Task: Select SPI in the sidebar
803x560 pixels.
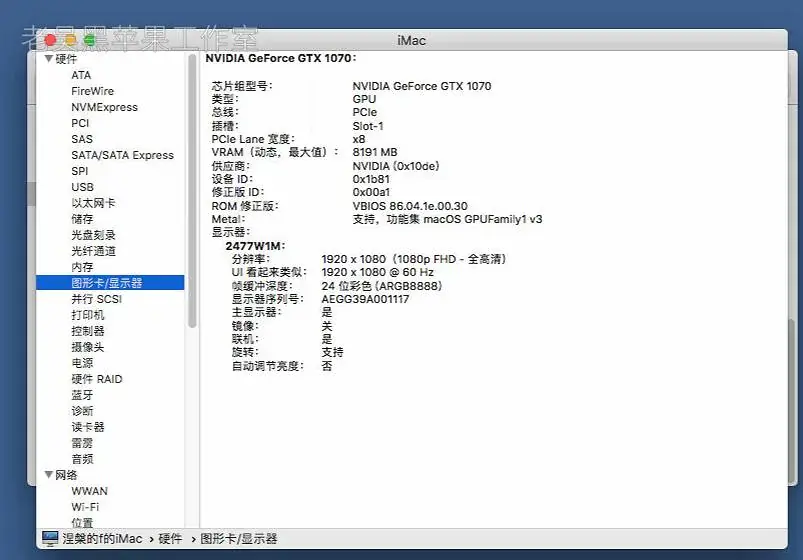Action: [79, 171]
